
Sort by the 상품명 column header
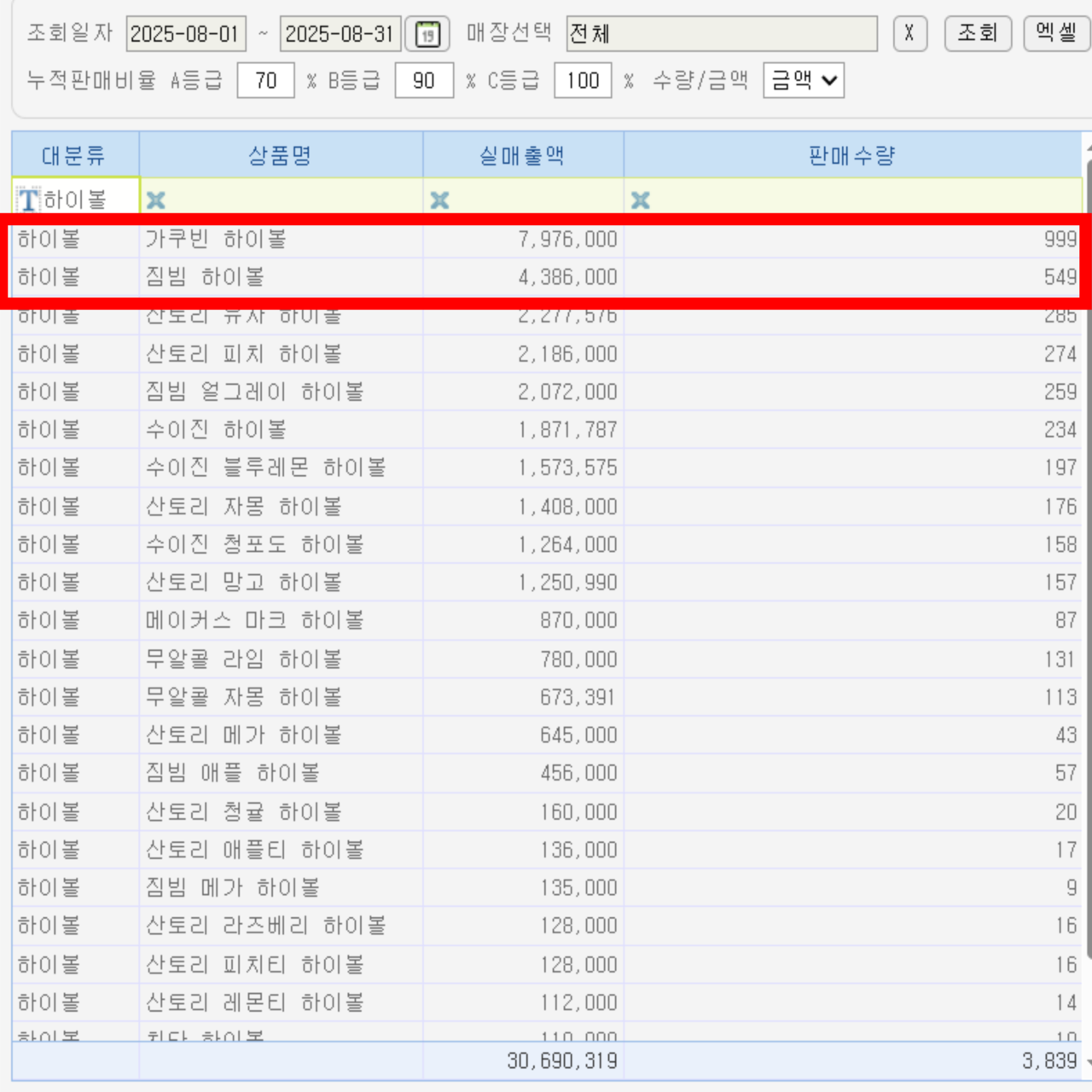pyautogui.click(x=281, y=155)
